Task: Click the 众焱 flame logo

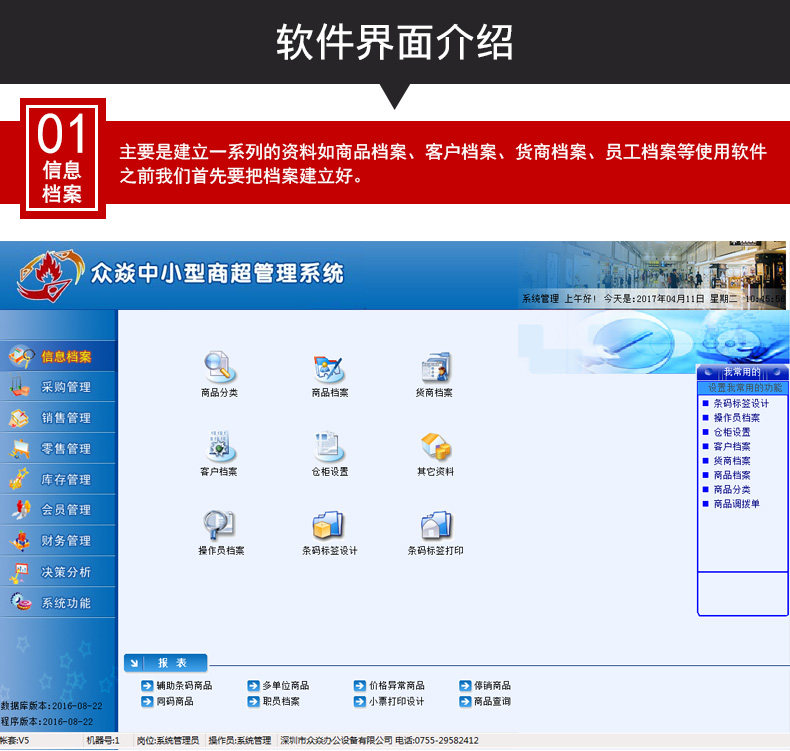Action: click(x=49, y=276)
